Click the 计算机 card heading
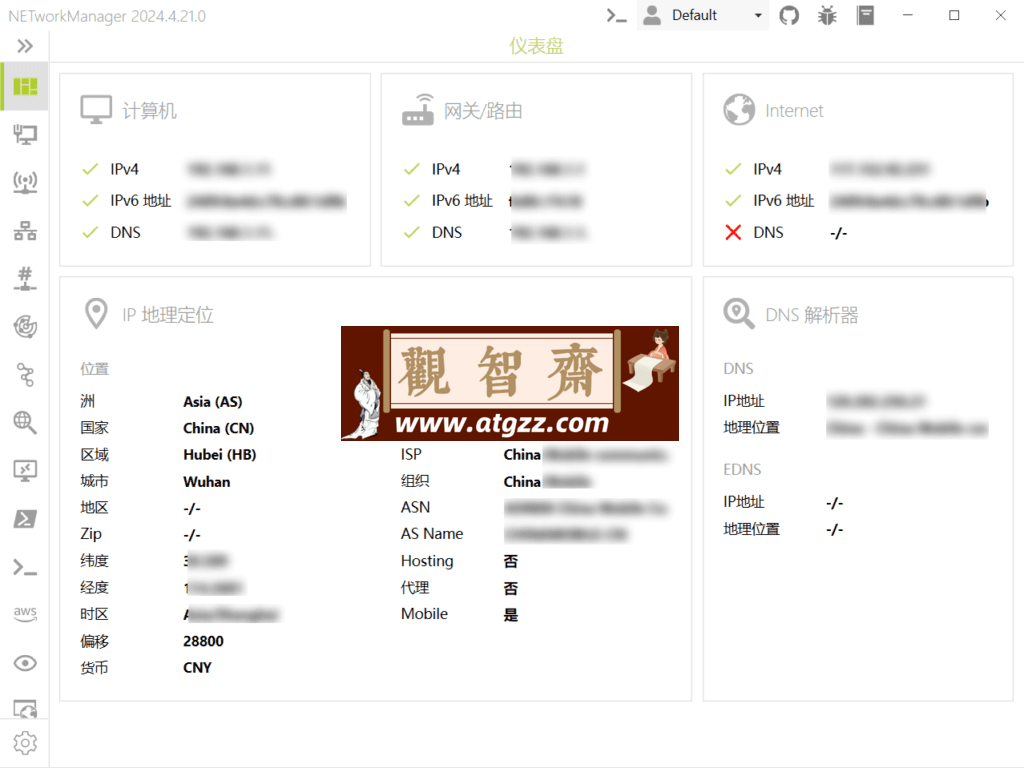This screenshot has height=768, width=1024. 150,110
